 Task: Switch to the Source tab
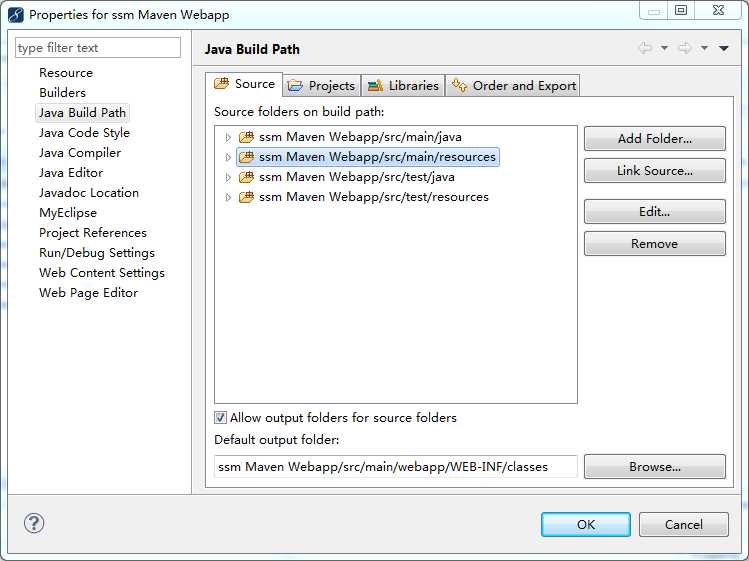click(244, 84)
